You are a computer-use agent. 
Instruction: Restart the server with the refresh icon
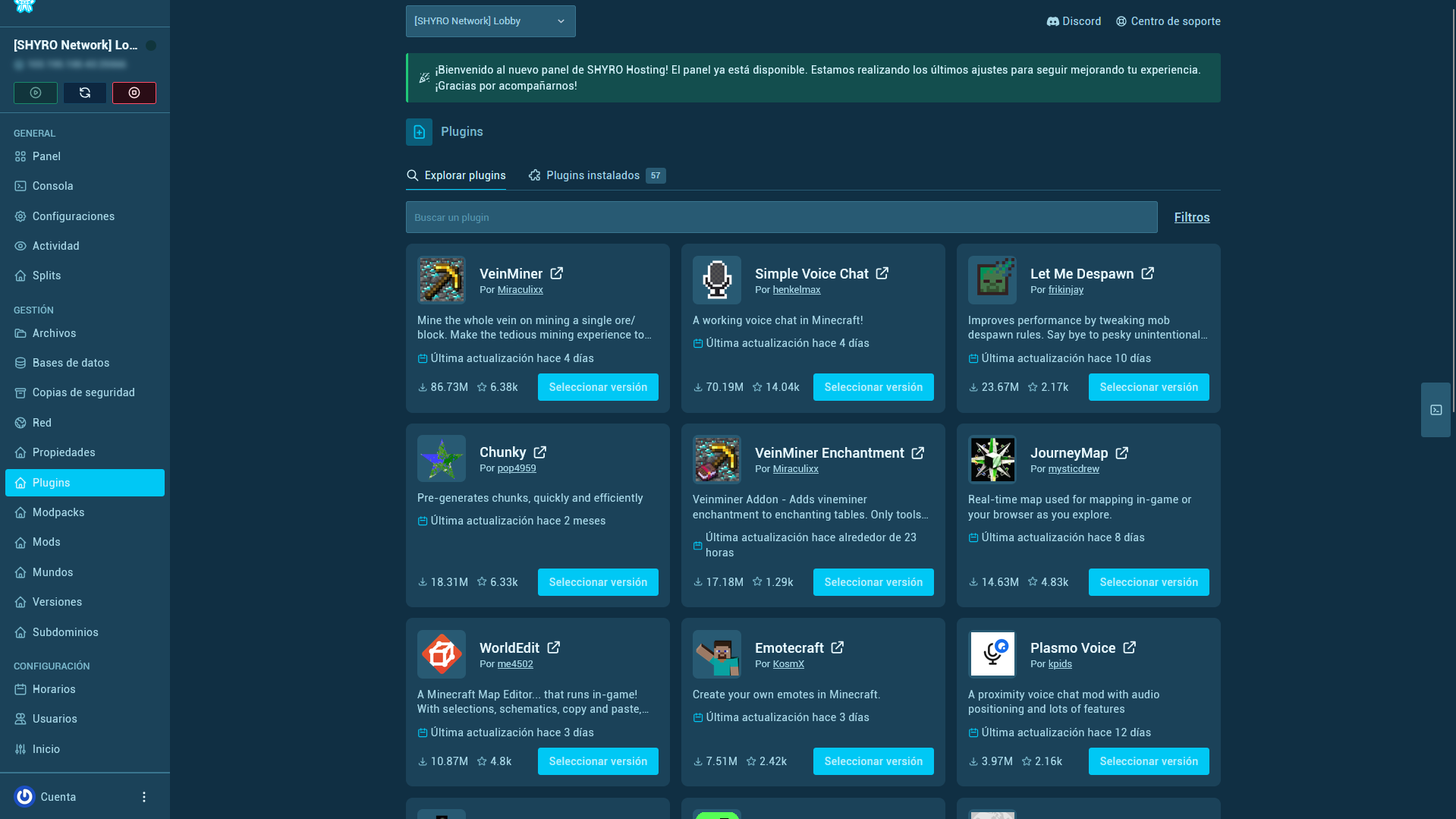coord(85,93)
